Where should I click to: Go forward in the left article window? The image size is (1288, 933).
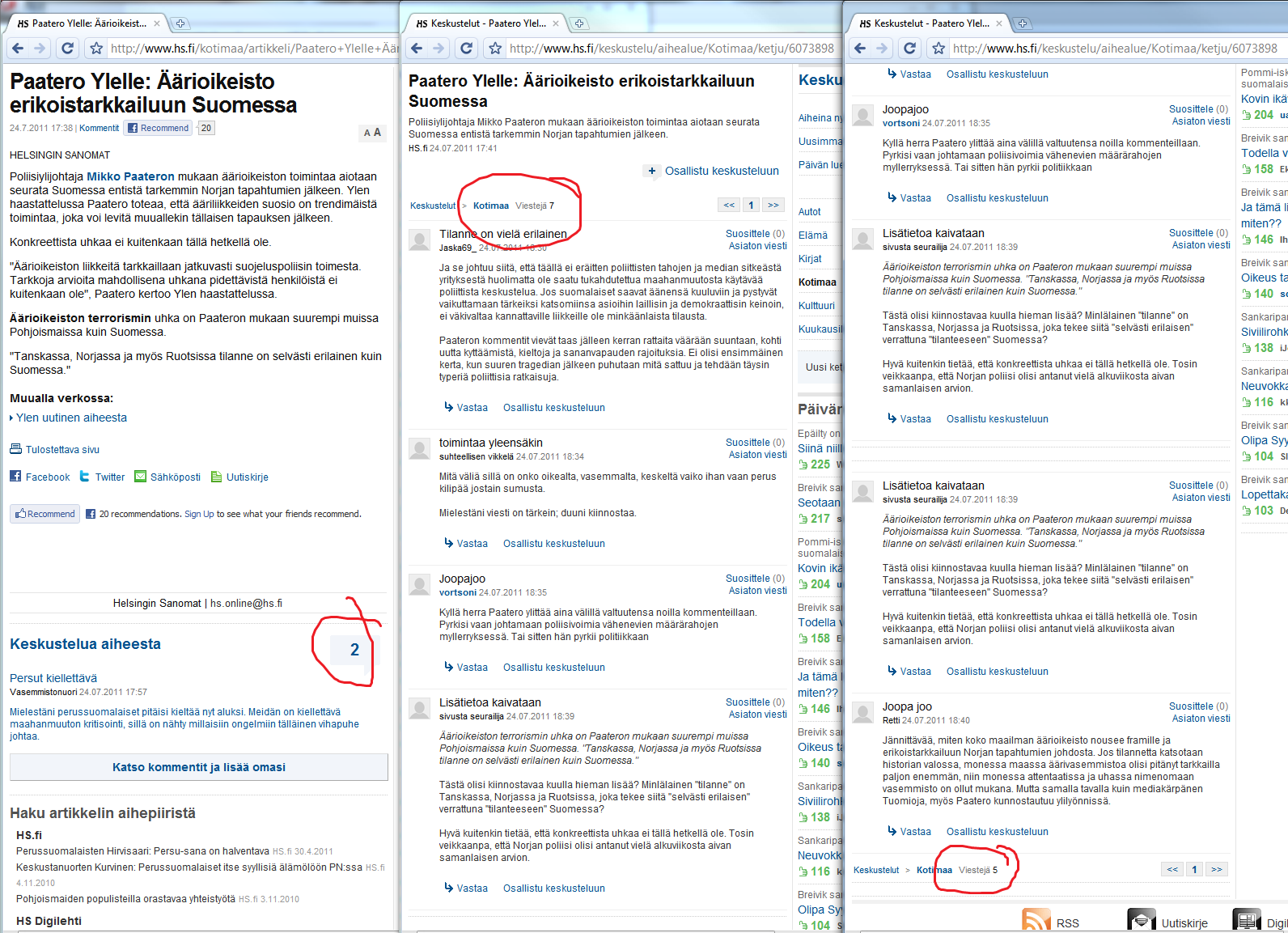pos(40,49)
